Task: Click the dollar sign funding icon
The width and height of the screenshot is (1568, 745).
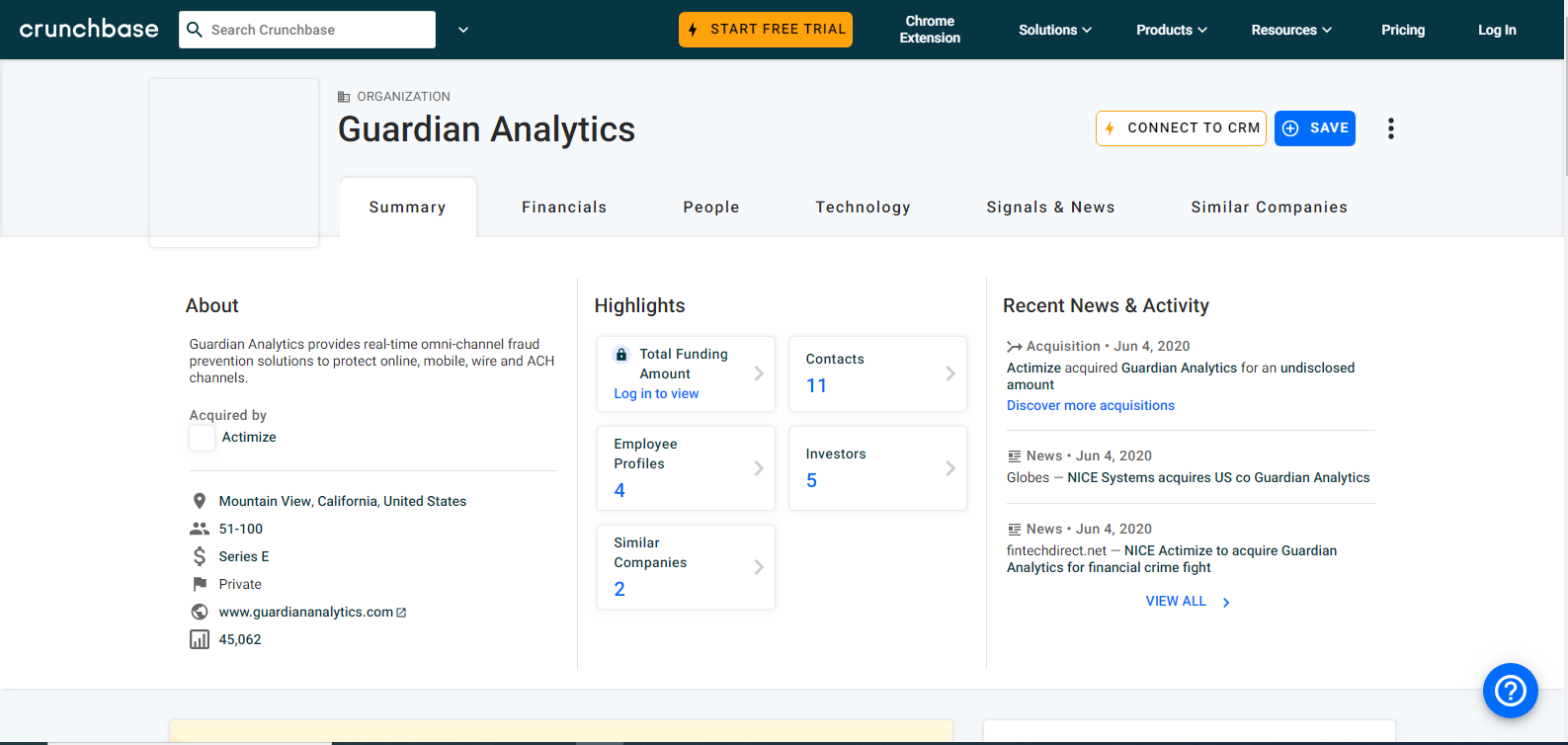Action: click(200, 556)
